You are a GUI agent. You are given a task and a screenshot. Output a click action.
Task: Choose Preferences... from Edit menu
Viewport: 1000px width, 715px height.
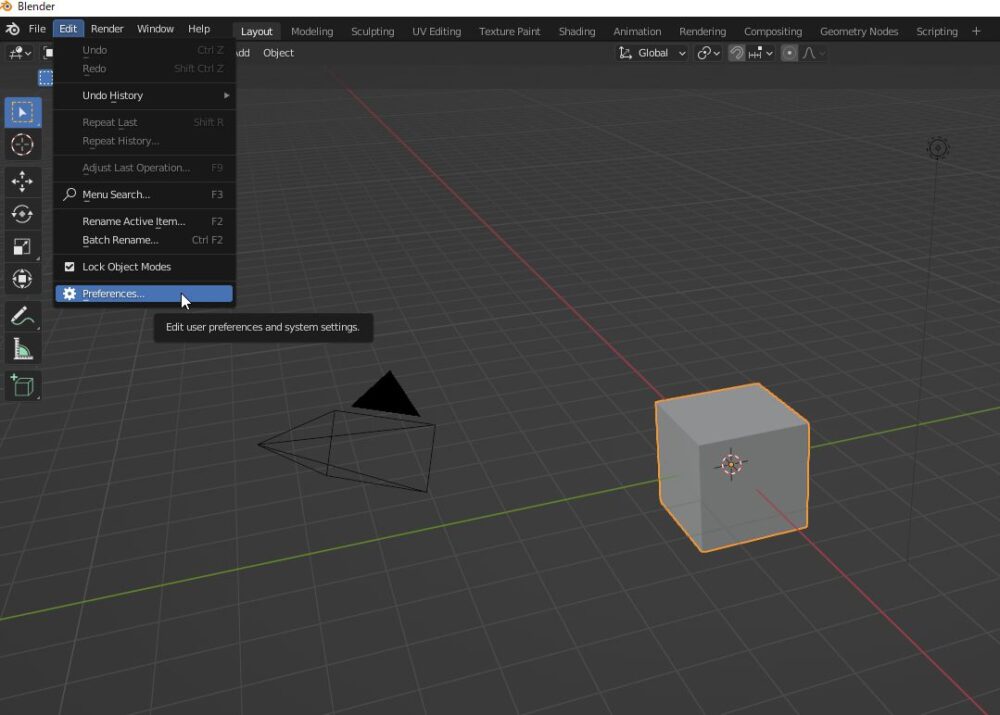pos(144,293)
